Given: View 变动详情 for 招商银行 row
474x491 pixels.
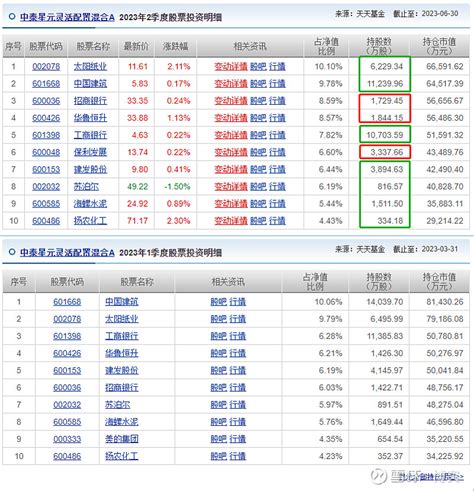Looking at the screenshot, I should click(231, 101).
